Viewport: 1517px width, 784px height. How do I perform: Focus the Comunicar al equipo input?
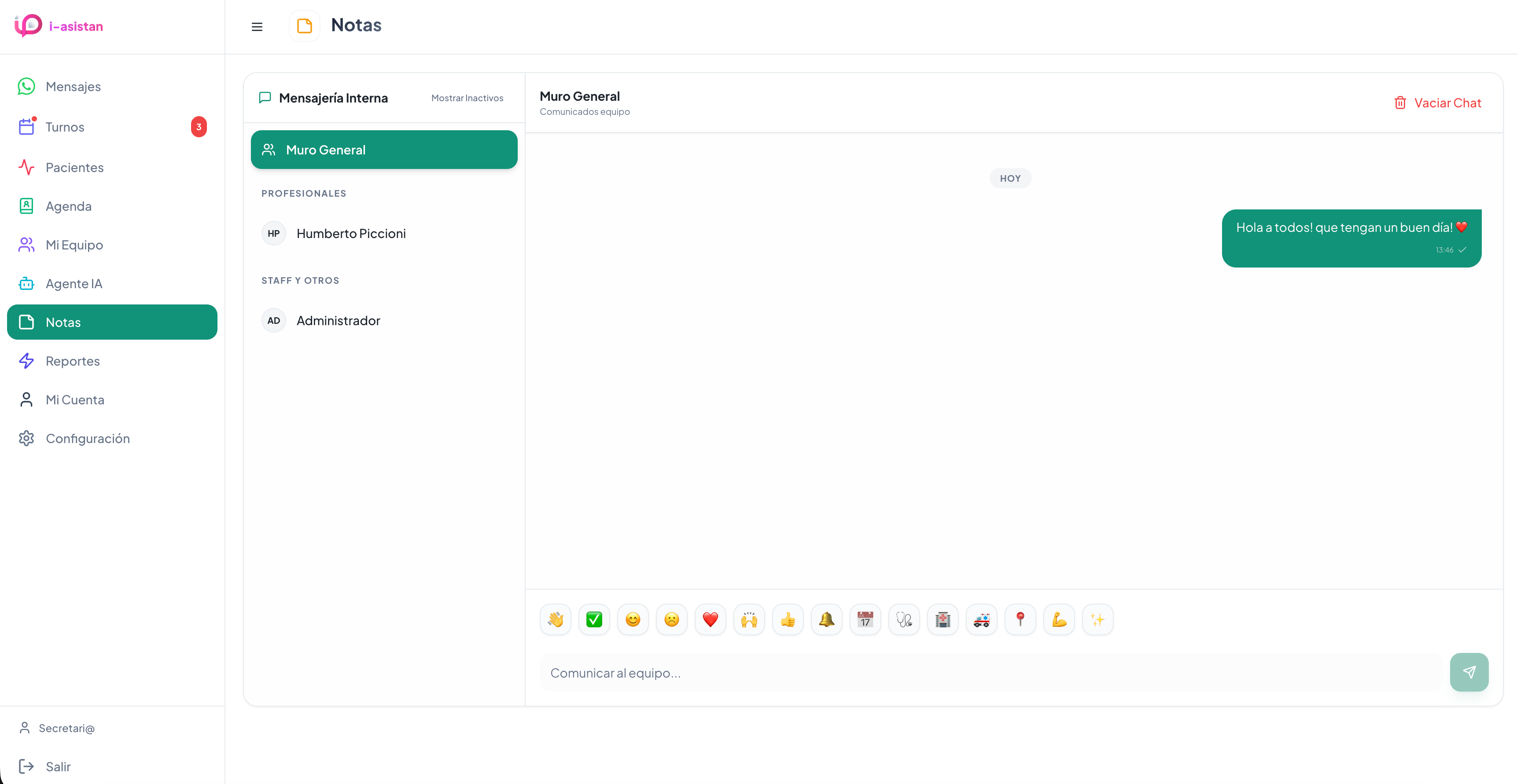pos(990,673)
